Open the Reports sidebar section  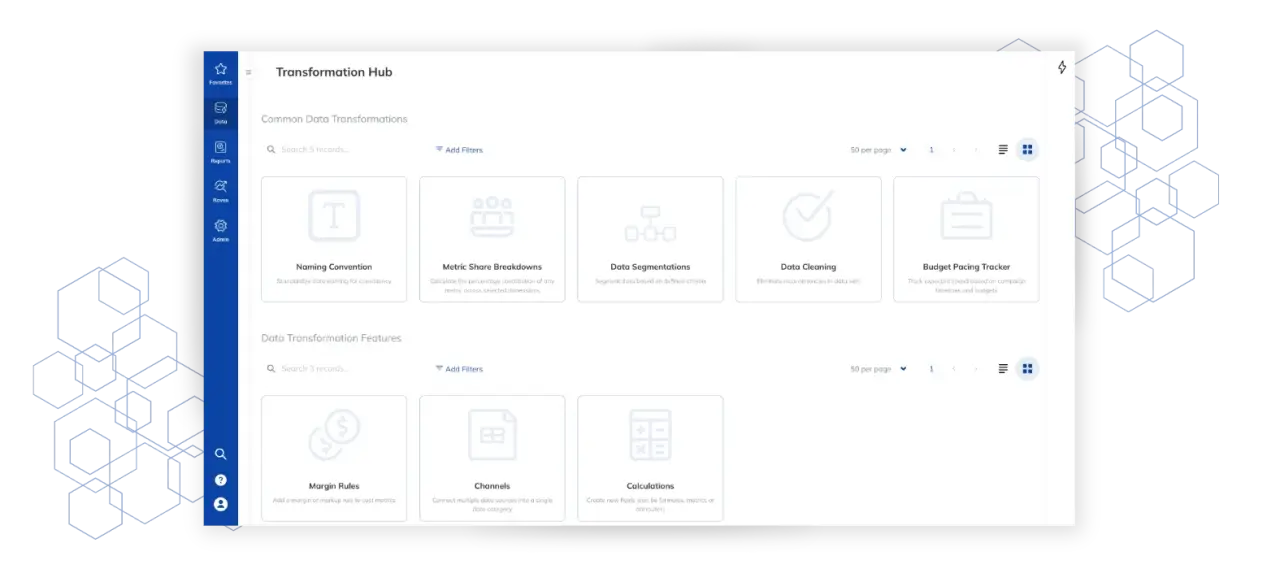click(x=221, y=152)
